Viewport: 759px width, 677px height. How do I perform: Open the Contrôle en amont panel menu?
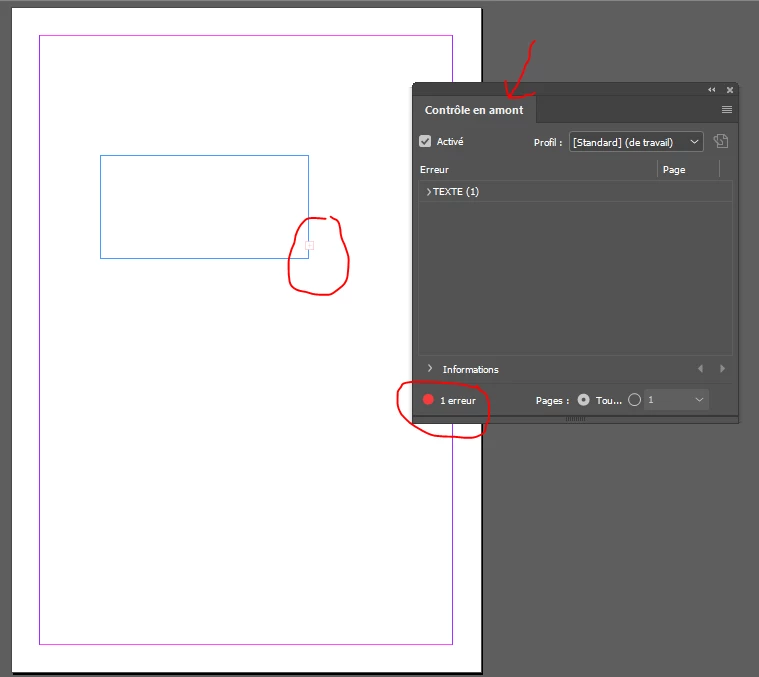pos(727,110)
